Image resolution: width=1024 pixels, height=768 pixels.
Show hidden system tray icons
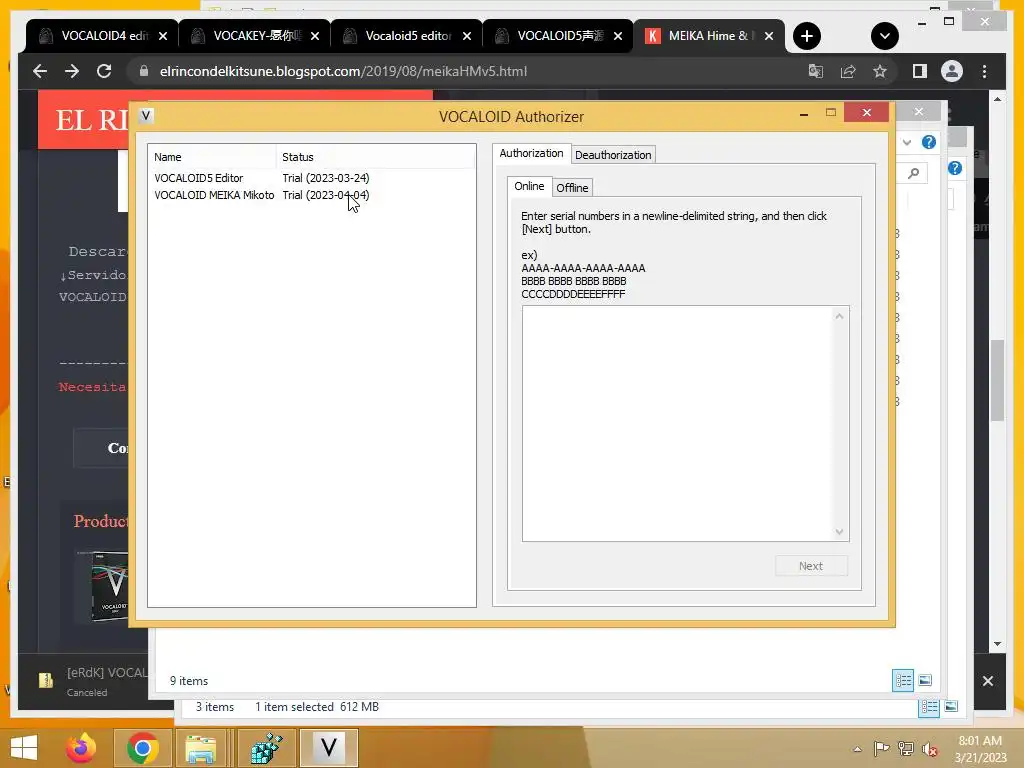[x=857, y=749]
